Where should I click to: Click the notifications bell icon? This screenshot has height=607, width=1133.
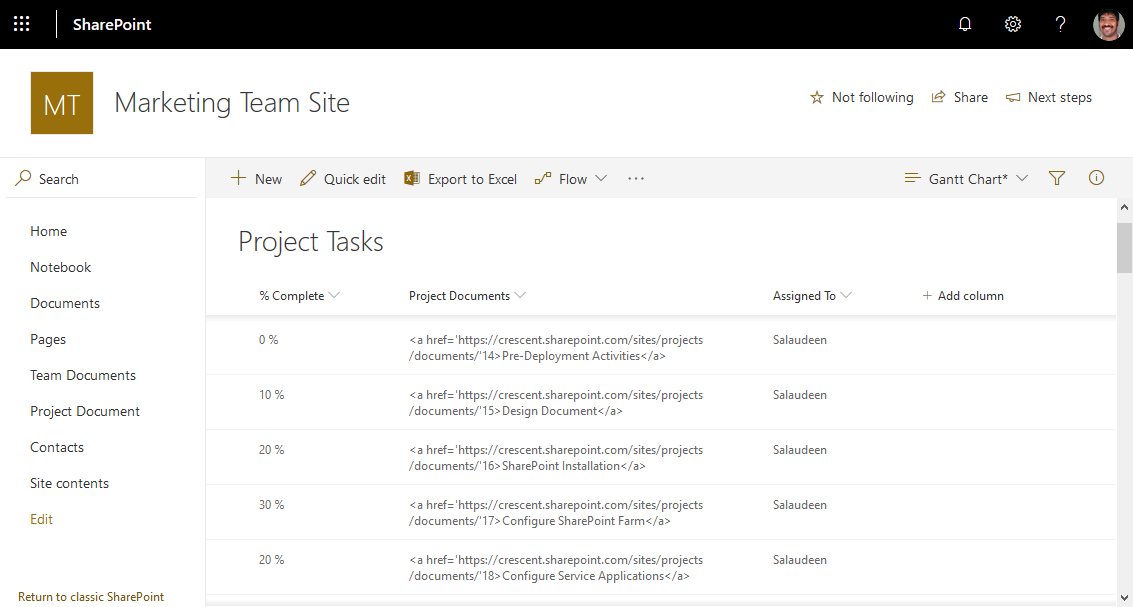click(x=965, y=24)
